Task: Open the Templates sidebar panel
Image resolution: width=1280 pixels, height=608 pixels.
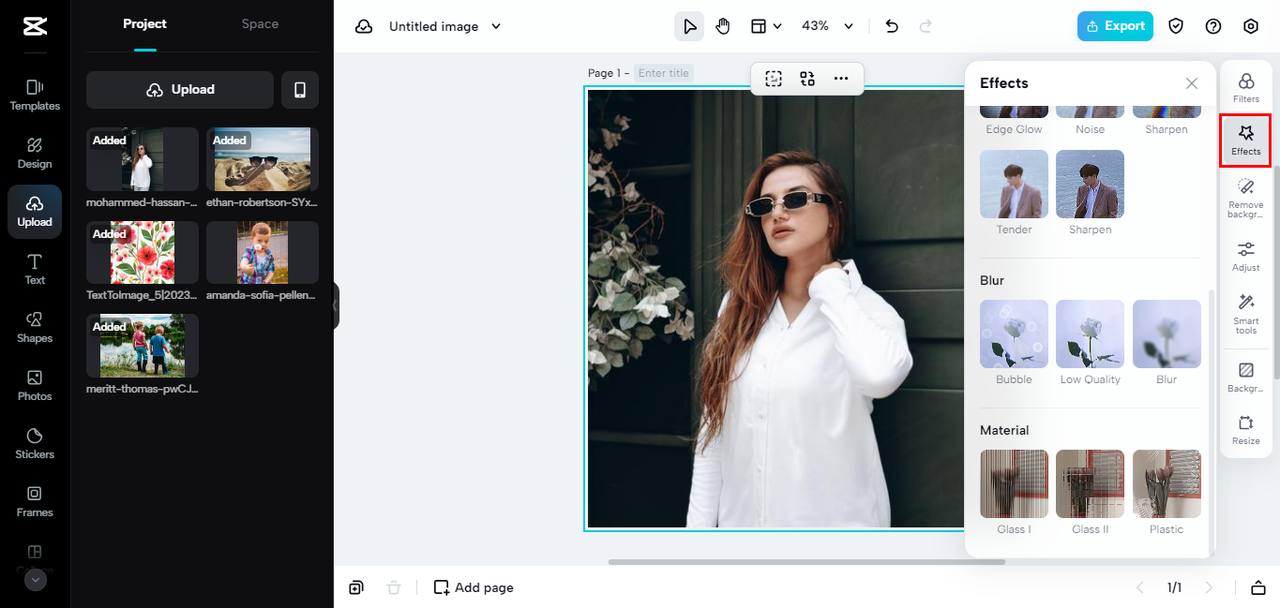Action: pyautogui.click(x=35, y=95)
